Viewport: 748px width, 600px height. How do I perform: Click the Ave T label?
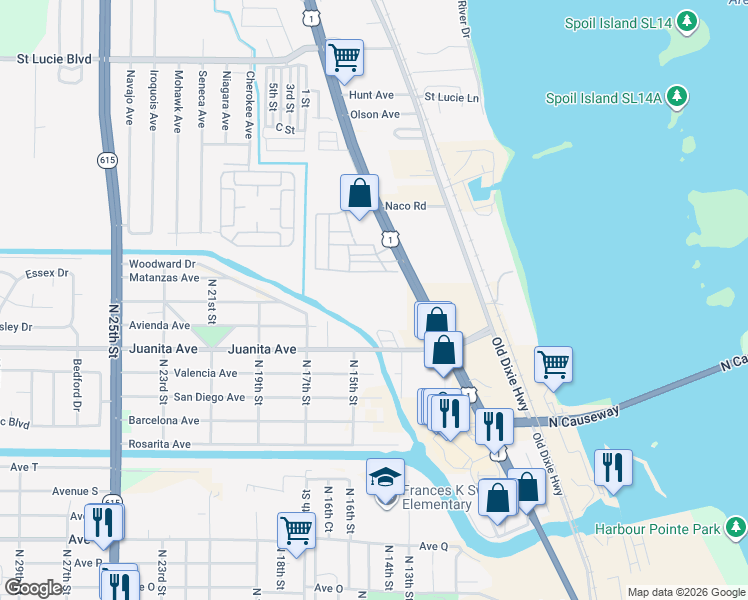(x=24, y=467)
